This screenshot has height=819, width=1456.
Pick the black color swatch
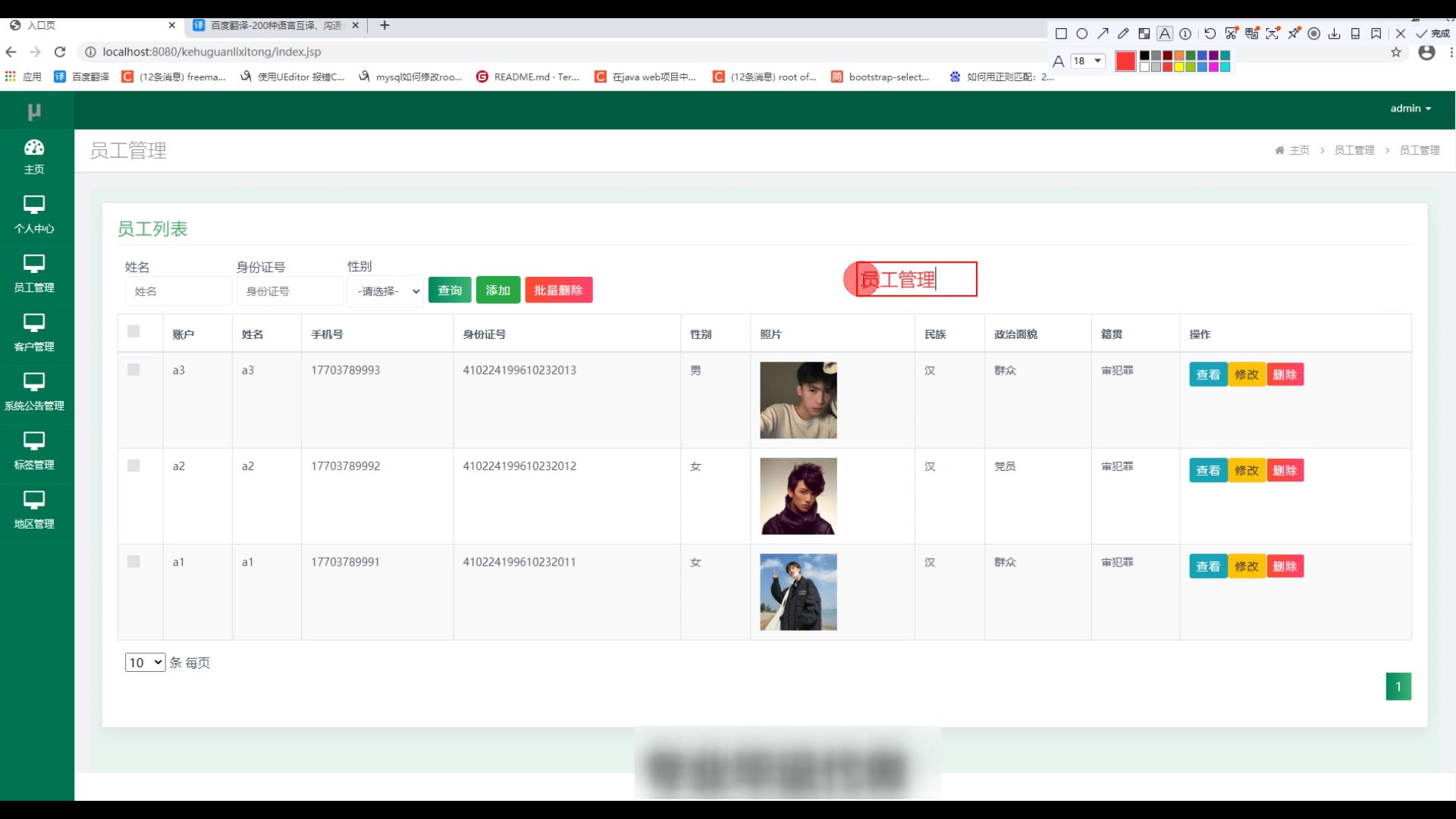tap(1145, 55)
